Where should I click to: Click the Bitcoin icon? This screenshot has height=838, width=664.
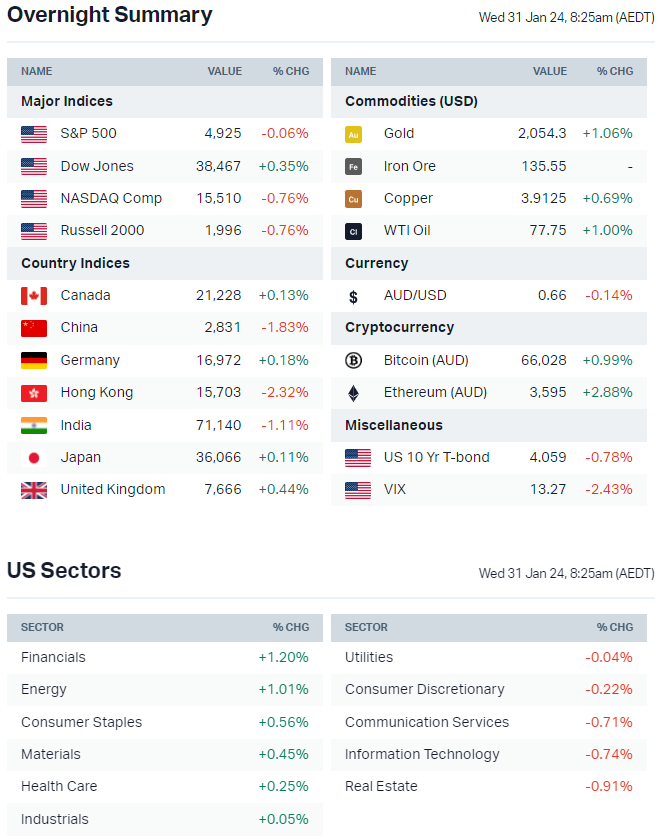point(353,361)
